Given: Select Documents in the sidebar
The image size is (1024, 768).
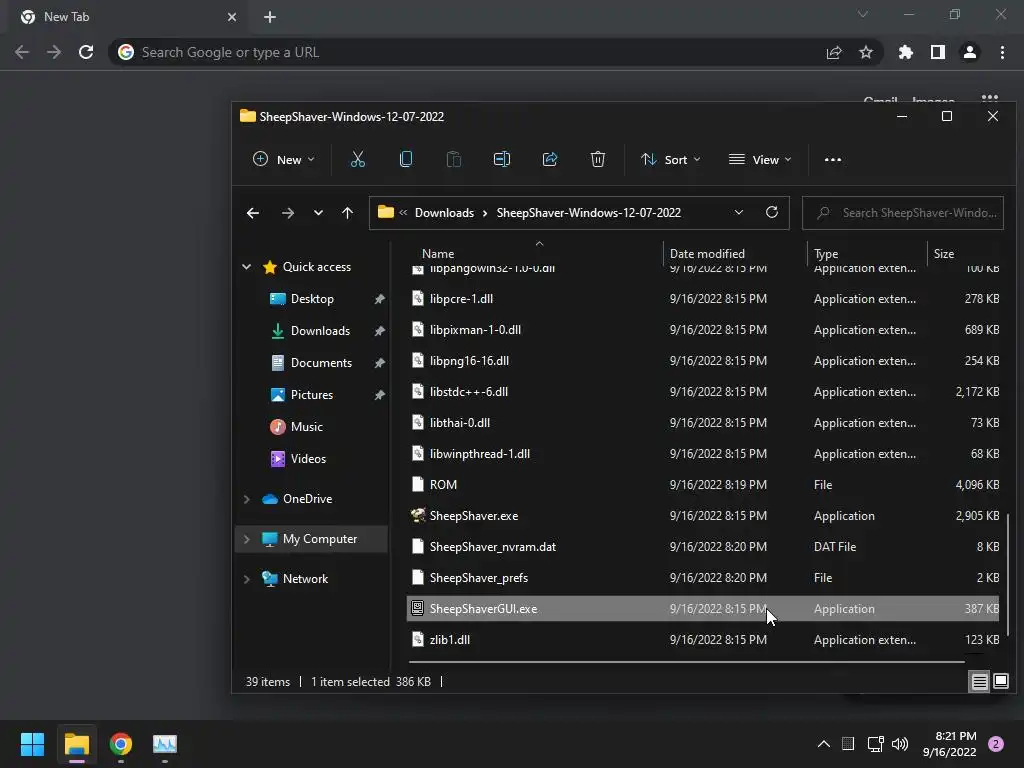Looking at the screenshot, I should pos(321,362).
